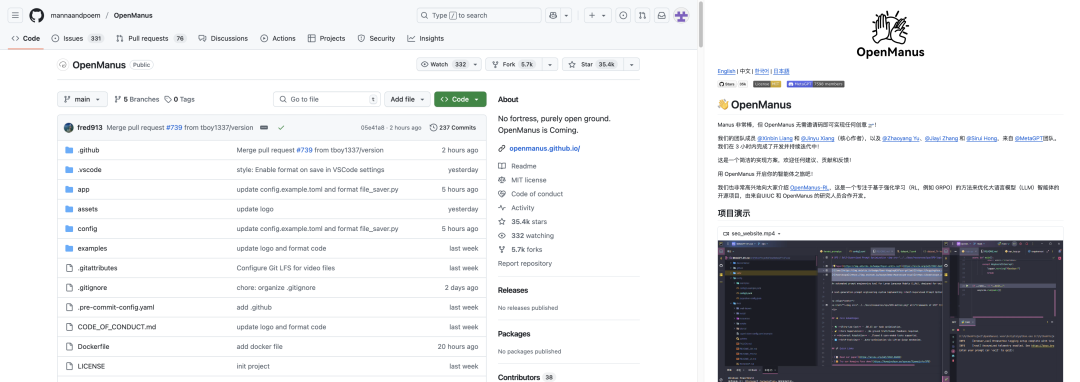This screenshot has height=382, width=1080.
Task: Open the user avatar menu
Action: coord(681,15)
